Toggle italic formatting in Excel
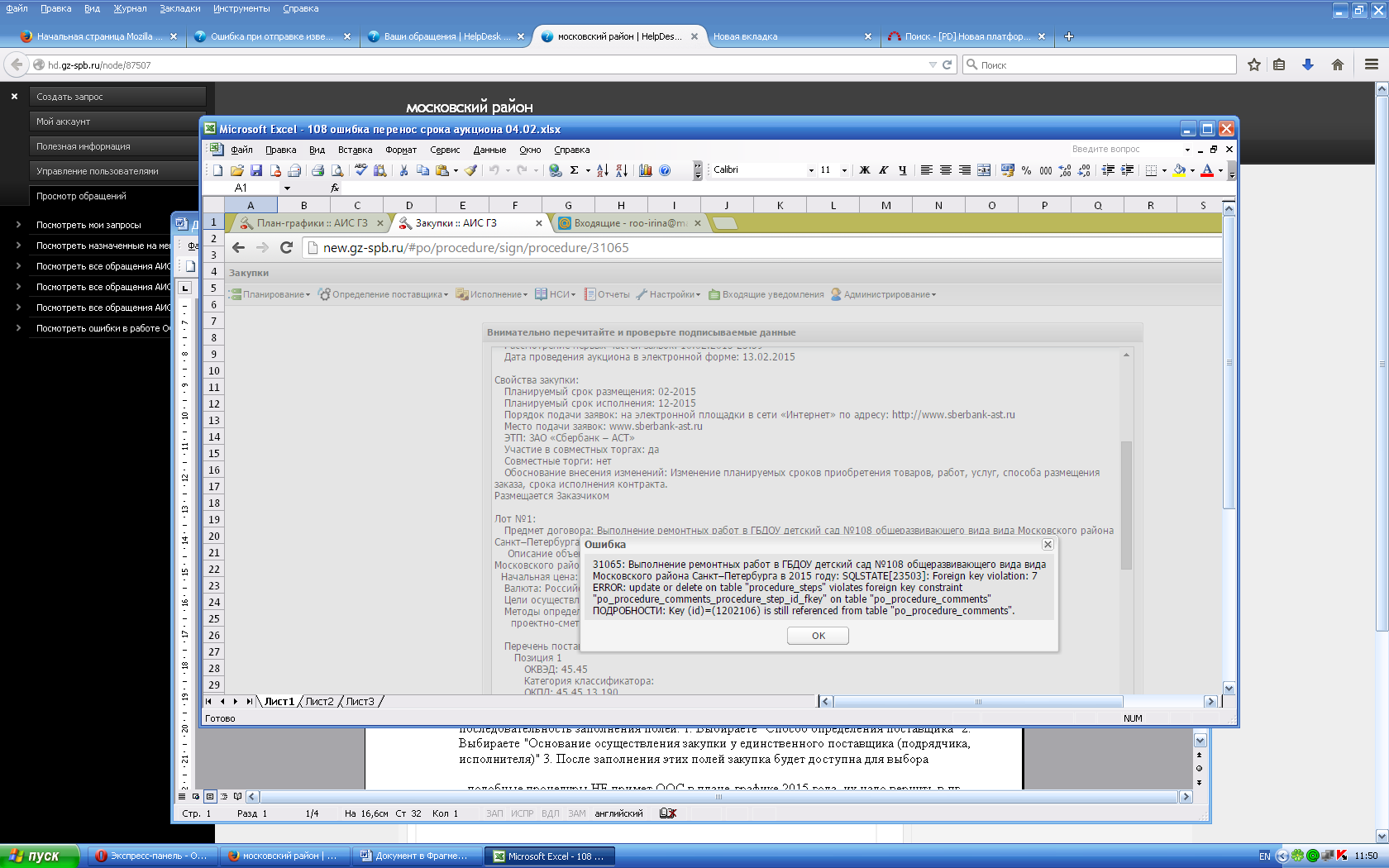Image resolution: width=1389 pixels, height=868 pixels. coord(884,170)
